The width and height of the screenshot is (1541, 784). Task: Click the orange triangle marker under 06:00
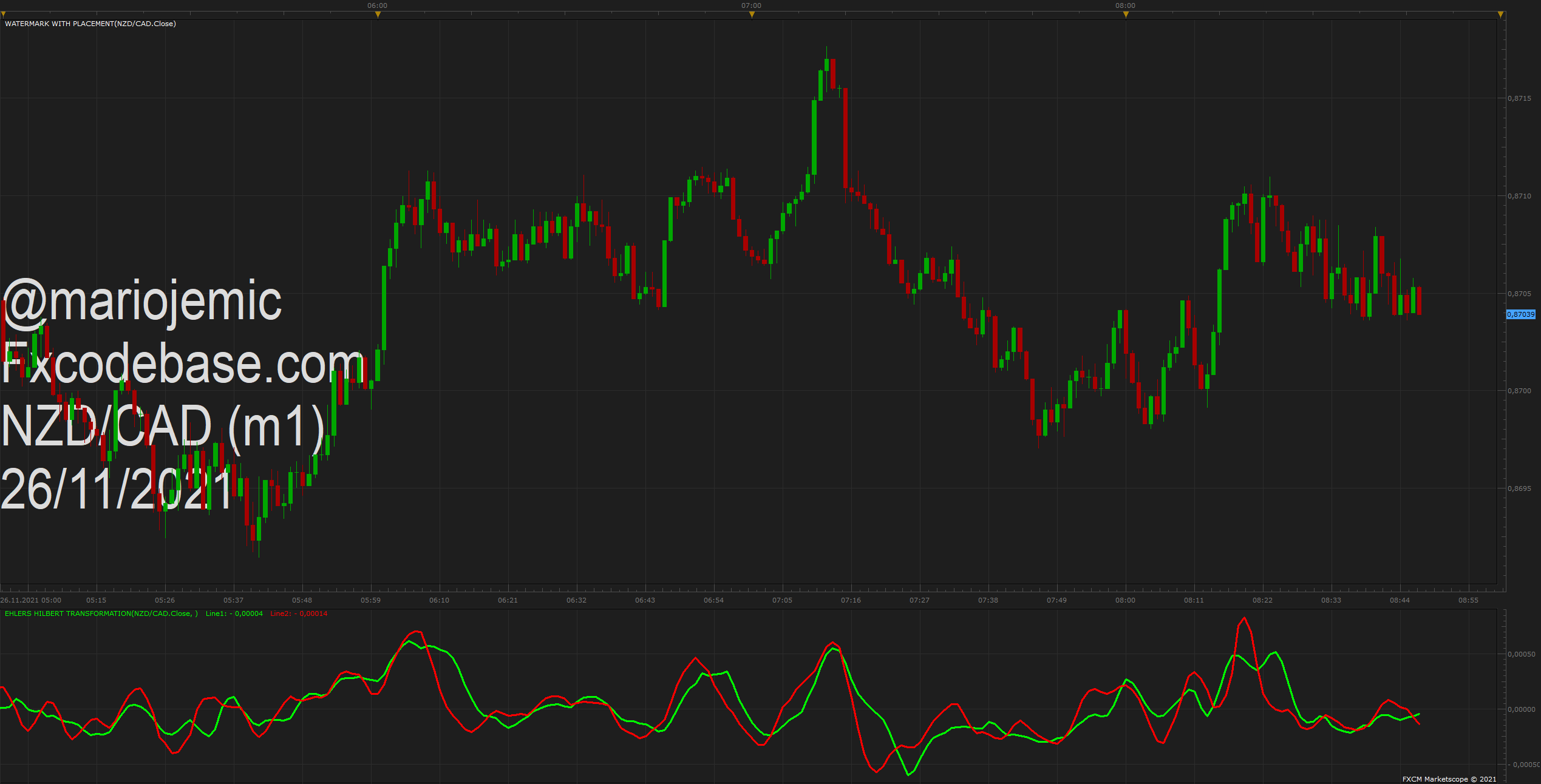pos(378,15)
